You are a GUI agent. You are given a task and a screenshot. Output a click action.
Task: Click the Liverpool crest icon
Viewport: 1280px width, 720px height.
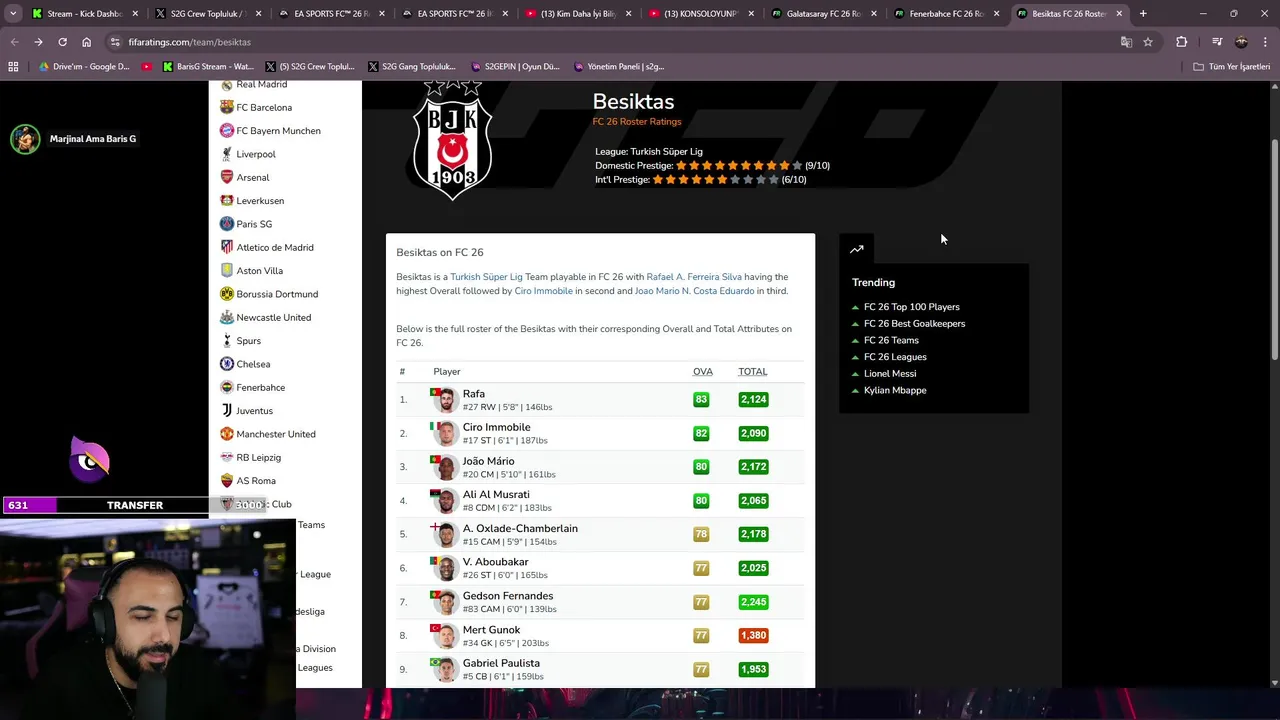pyautogui.click(x=227, y=154)
